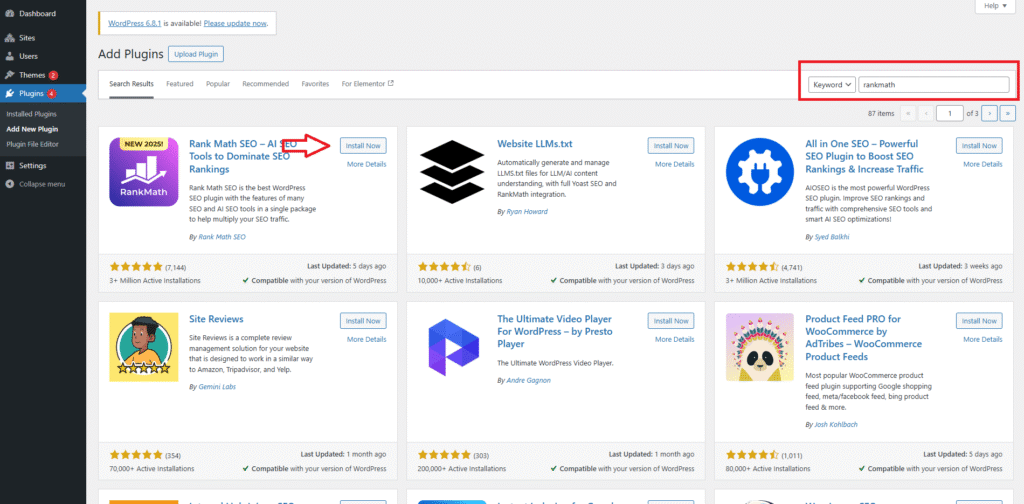Open Dashboard from the sidebar icon
This screenshot has height=504, width=1024.
(10, 14)
